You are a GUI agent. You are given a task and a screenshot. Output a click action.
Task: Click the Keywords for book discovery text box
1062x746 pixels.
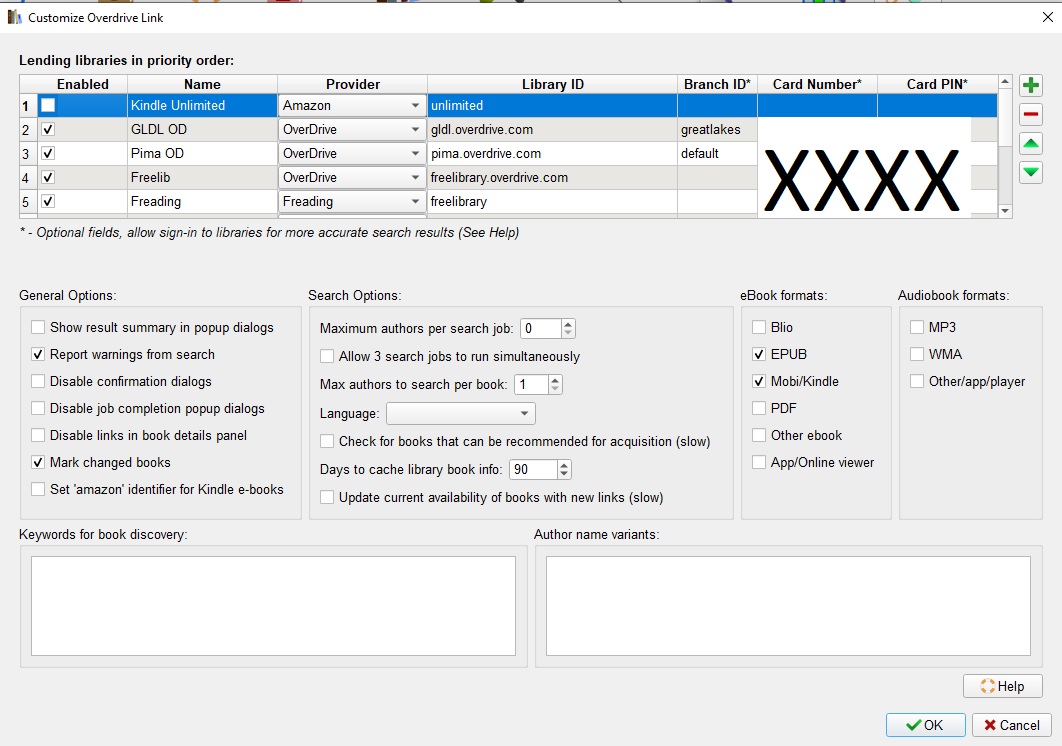(273, 606)
